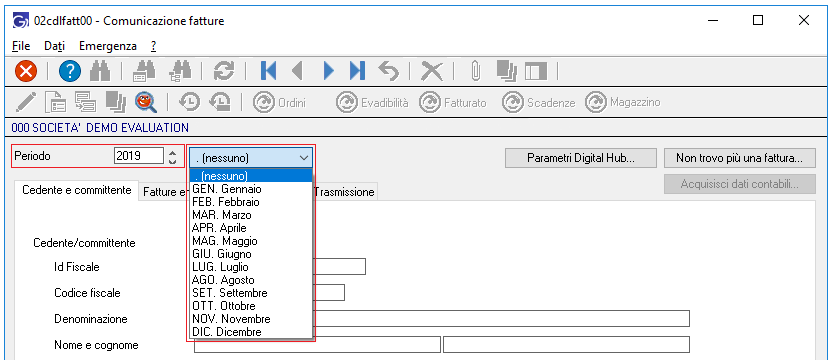
Task: Click the Scadenze toolbar button
Action: [539, 102]
